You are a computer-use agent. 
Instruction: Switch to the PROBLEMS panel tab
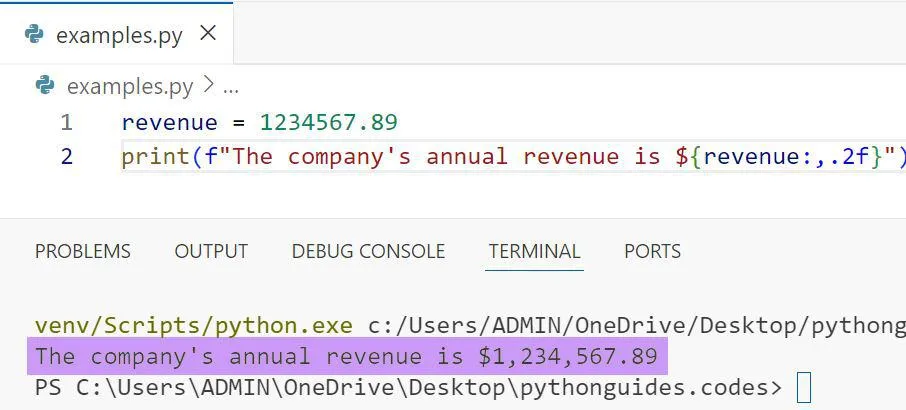click(83, 251)
